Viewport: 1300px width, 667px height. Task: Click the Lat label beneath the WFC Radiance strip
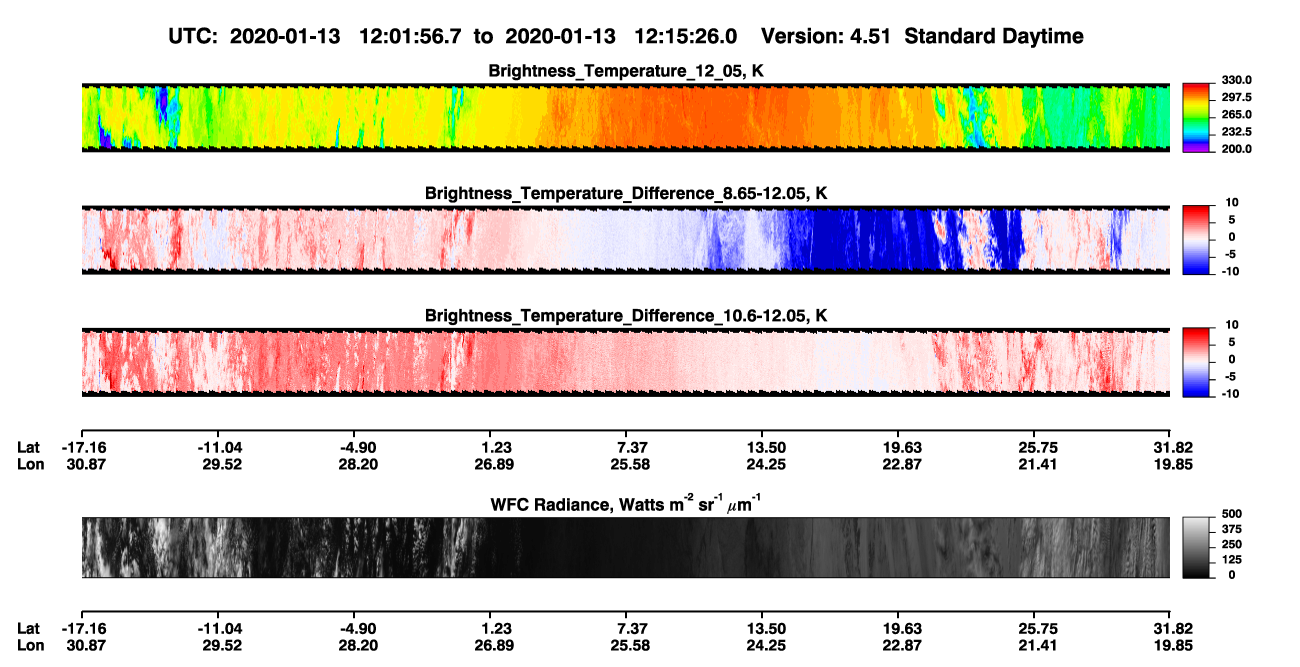point(28,629)
